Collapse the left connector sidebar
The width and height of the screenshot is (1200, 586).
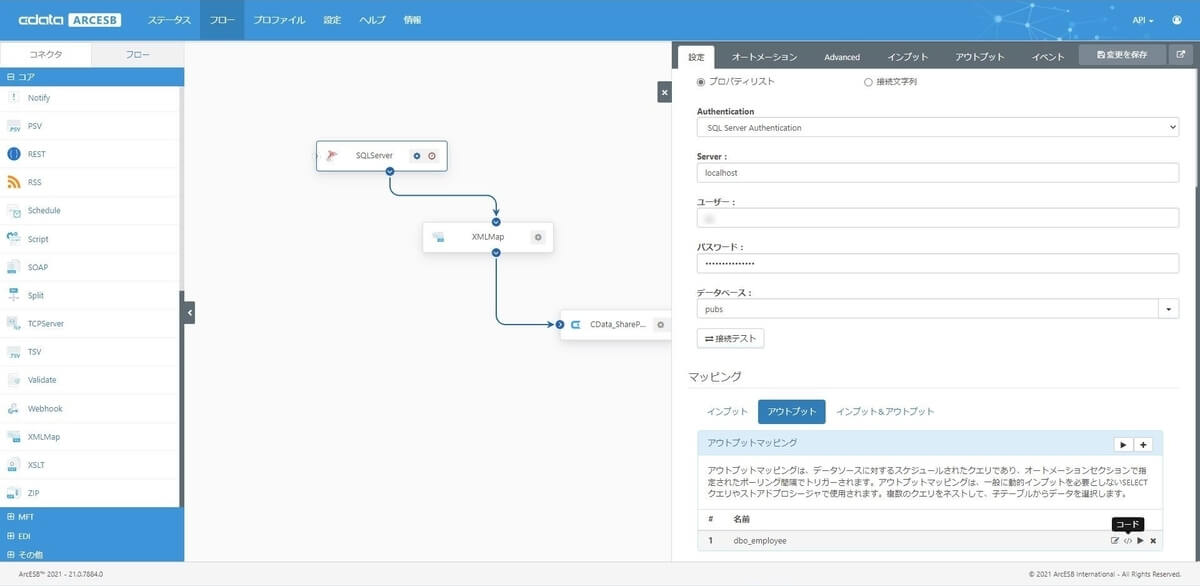[190, 313]
